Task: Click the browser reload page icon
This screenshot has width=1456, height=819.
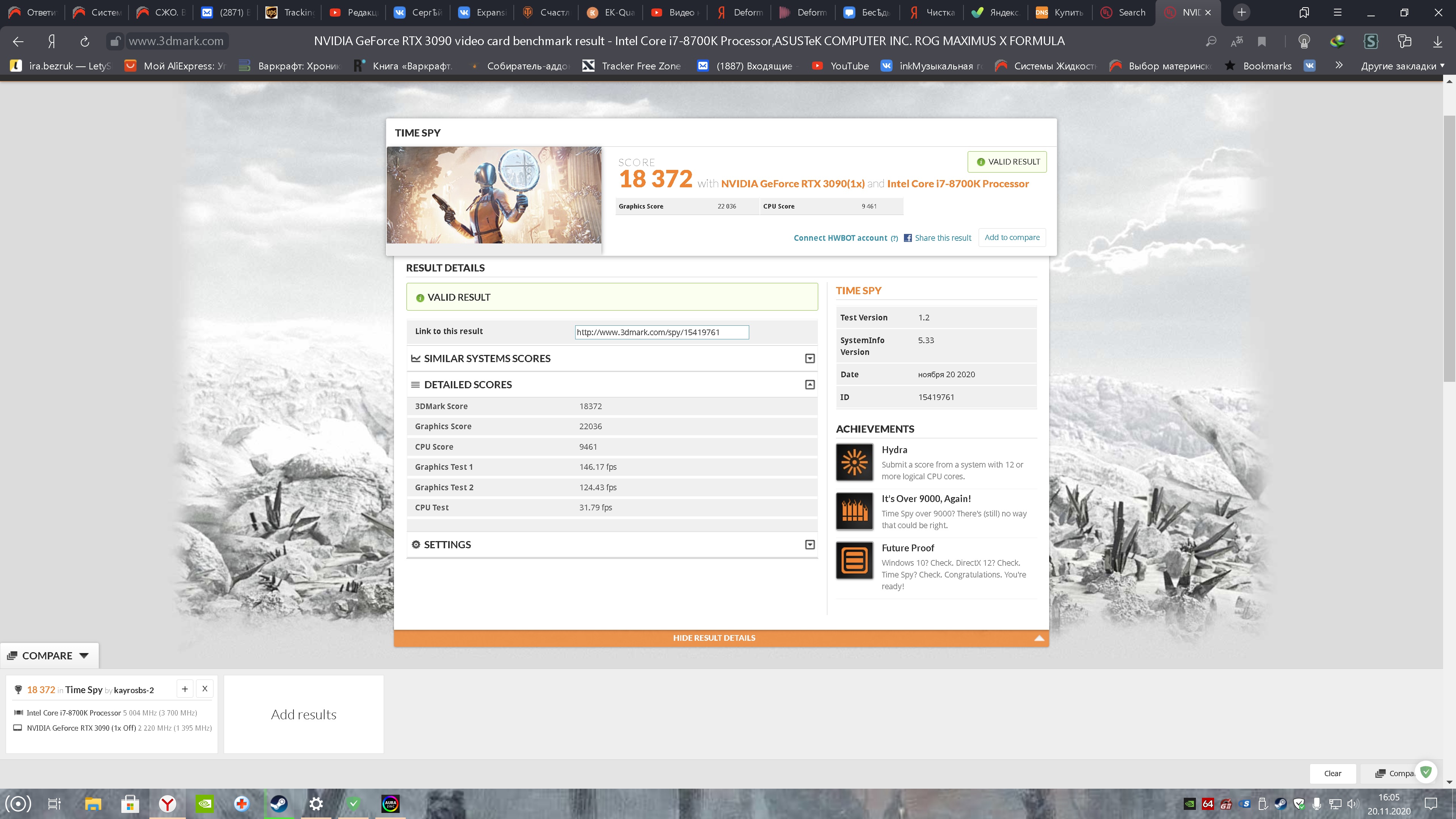Action: point(85,41)
